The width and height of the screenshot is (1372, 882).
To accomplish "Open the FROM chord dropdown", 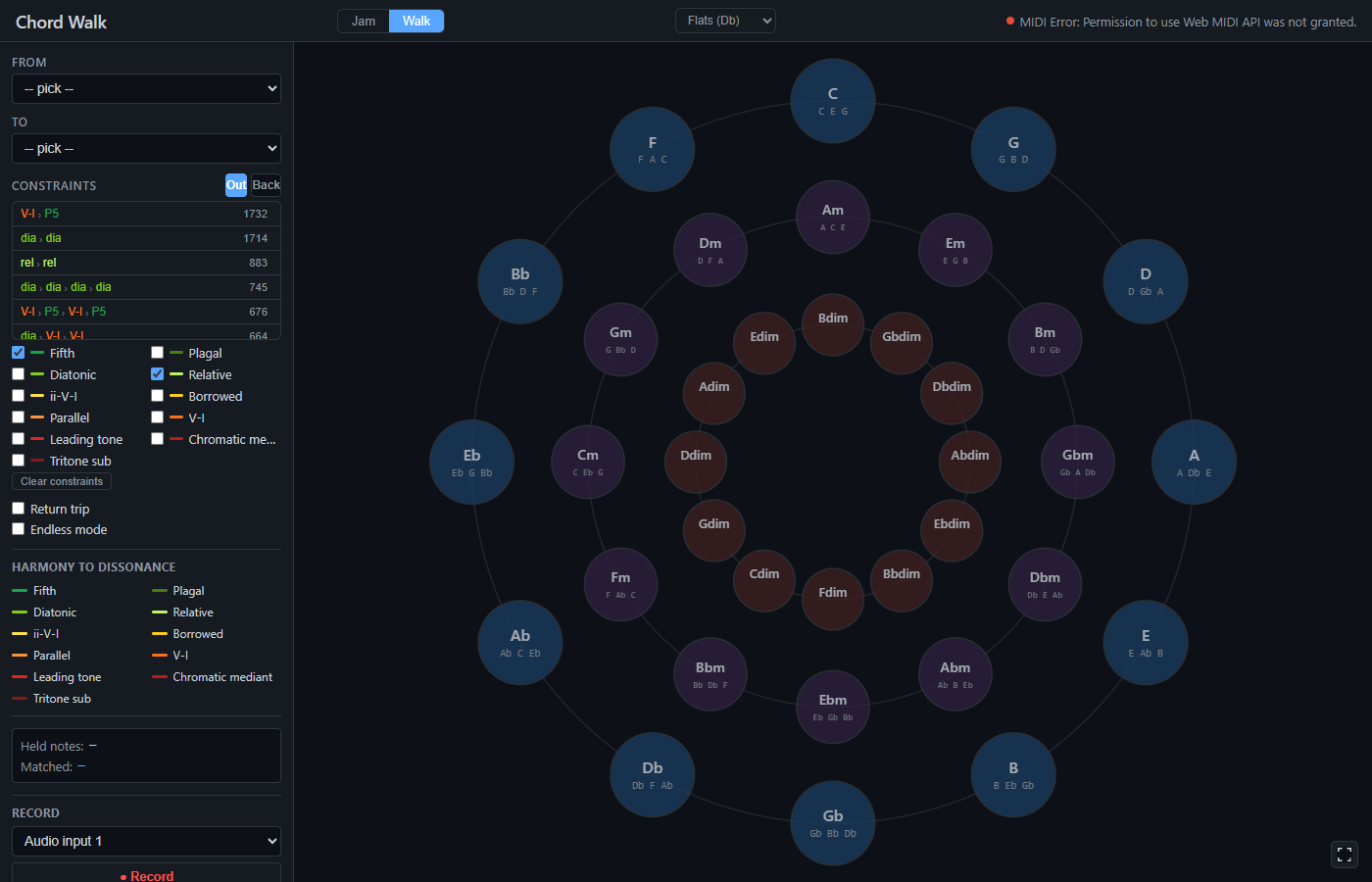I will click(x=146, y=88).
